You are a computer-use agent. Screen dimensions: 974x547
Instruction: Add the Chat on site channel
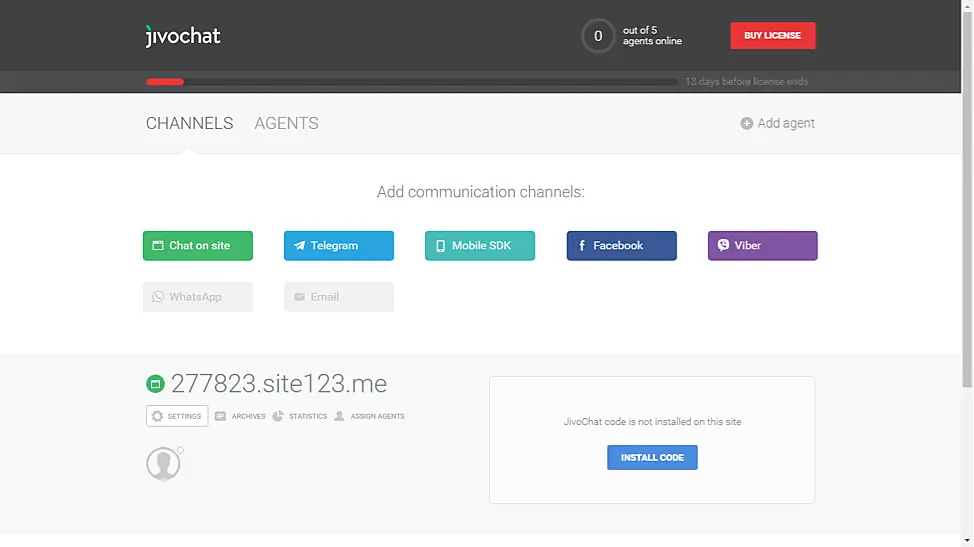(198, 246)
